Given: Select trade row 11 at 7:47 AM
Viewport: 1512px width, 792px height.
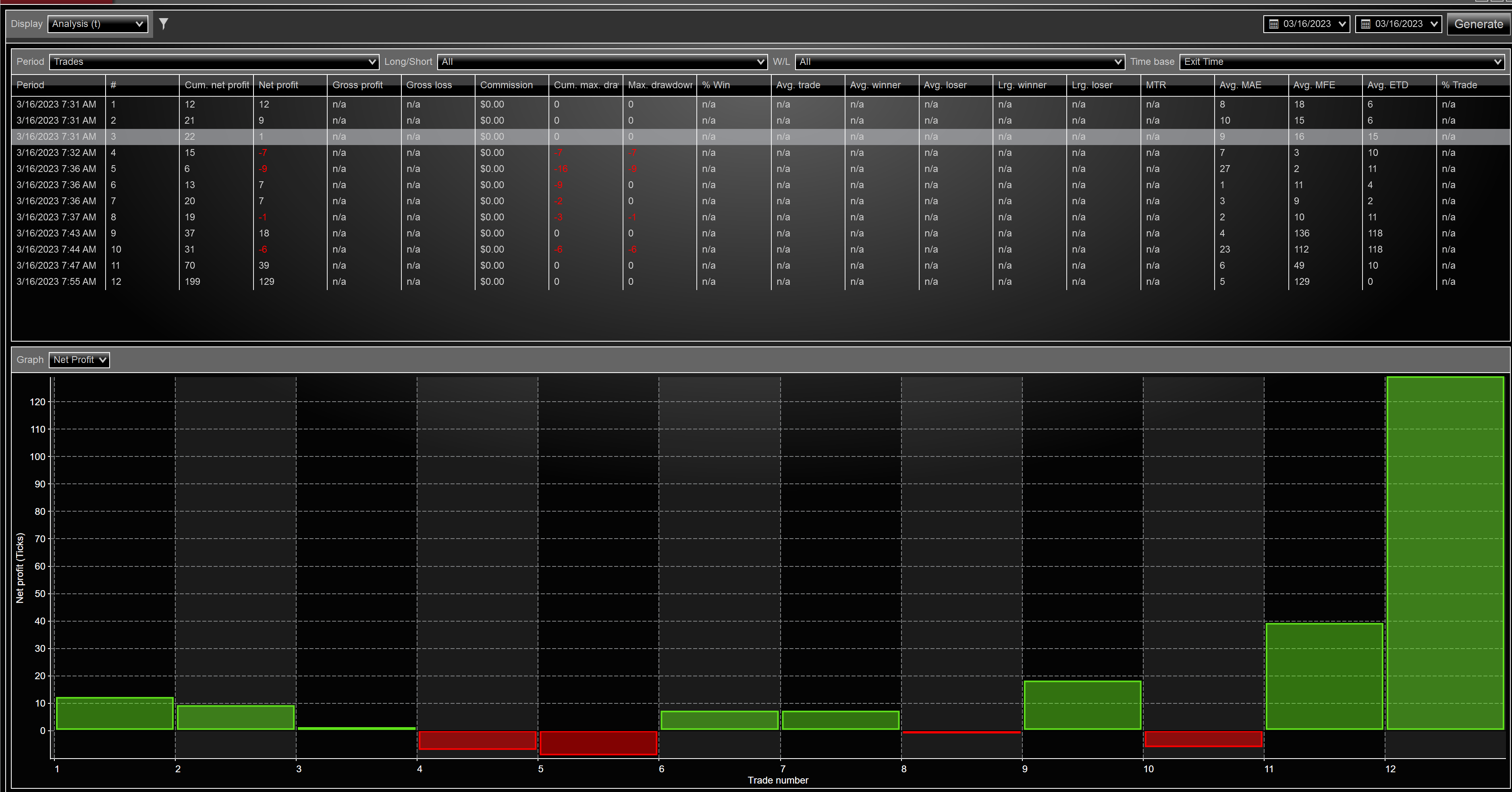Looking at the screenshot, I should pos(761,266).
